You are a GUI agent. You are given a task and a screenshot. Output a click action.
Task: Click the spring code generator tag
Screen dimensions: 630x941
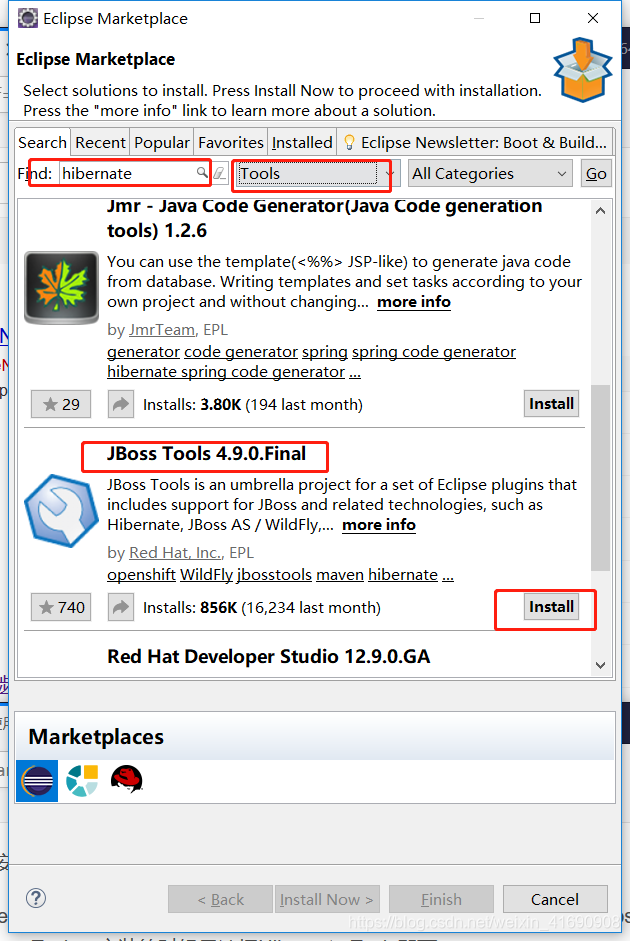coord(434,352)
